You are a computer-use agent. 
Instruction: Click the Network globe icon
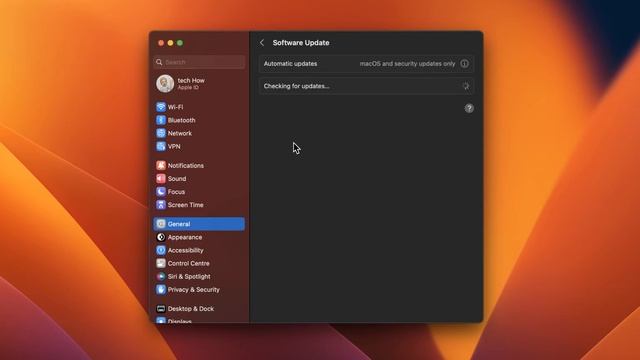click(x=161, y=133)
